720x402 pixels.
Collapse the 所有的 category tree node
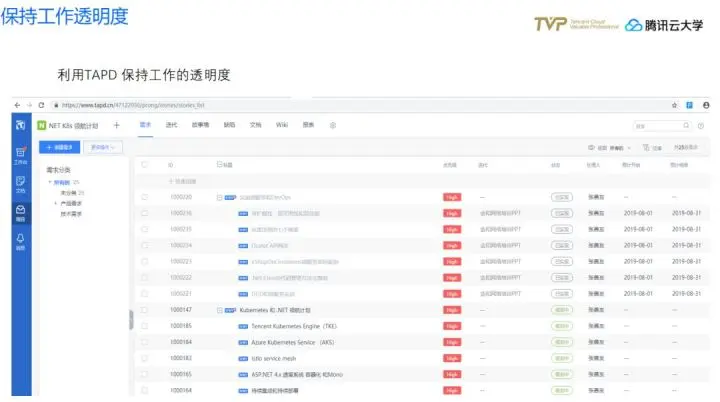click(50, 182)
